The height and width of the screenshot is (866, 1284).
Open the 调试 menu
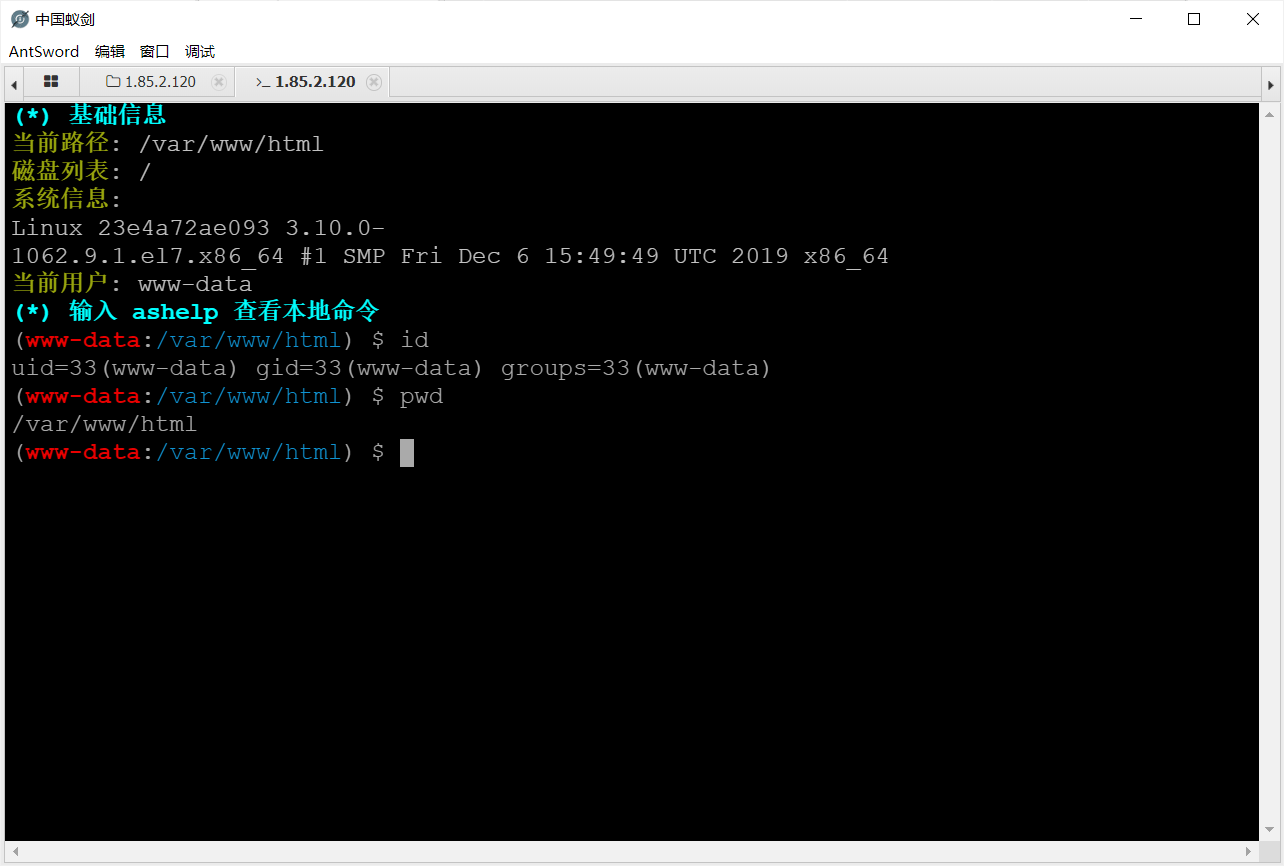pyautogui.click(x=200, y=52)
